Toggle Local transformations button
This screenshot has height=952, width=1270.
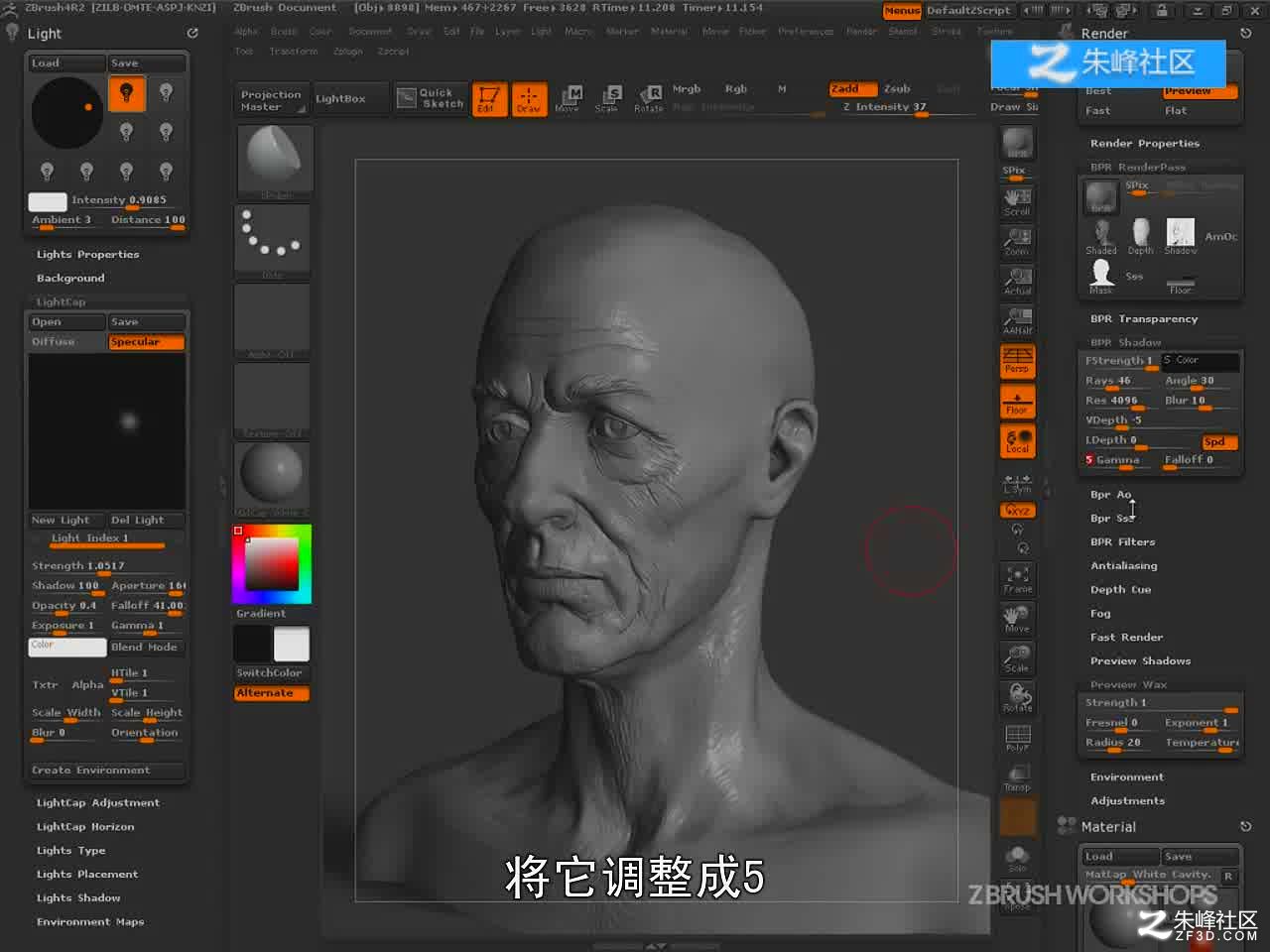point(1017,441)
